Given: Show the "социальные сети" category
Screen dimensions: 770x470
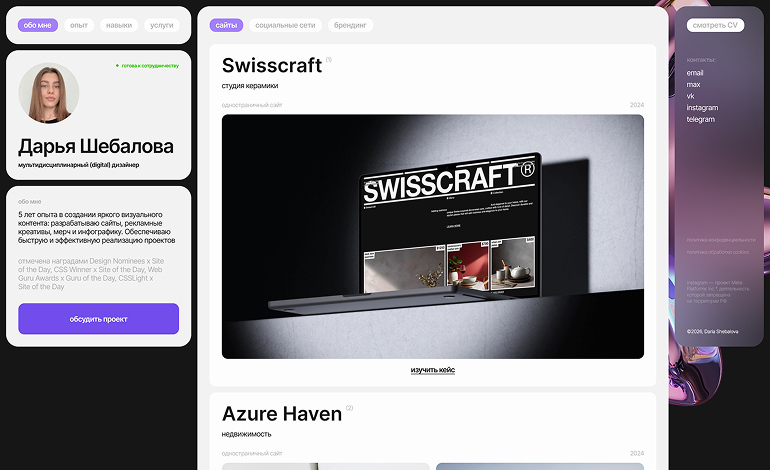Looking at the screenshot, I should (x=285, y=25).
